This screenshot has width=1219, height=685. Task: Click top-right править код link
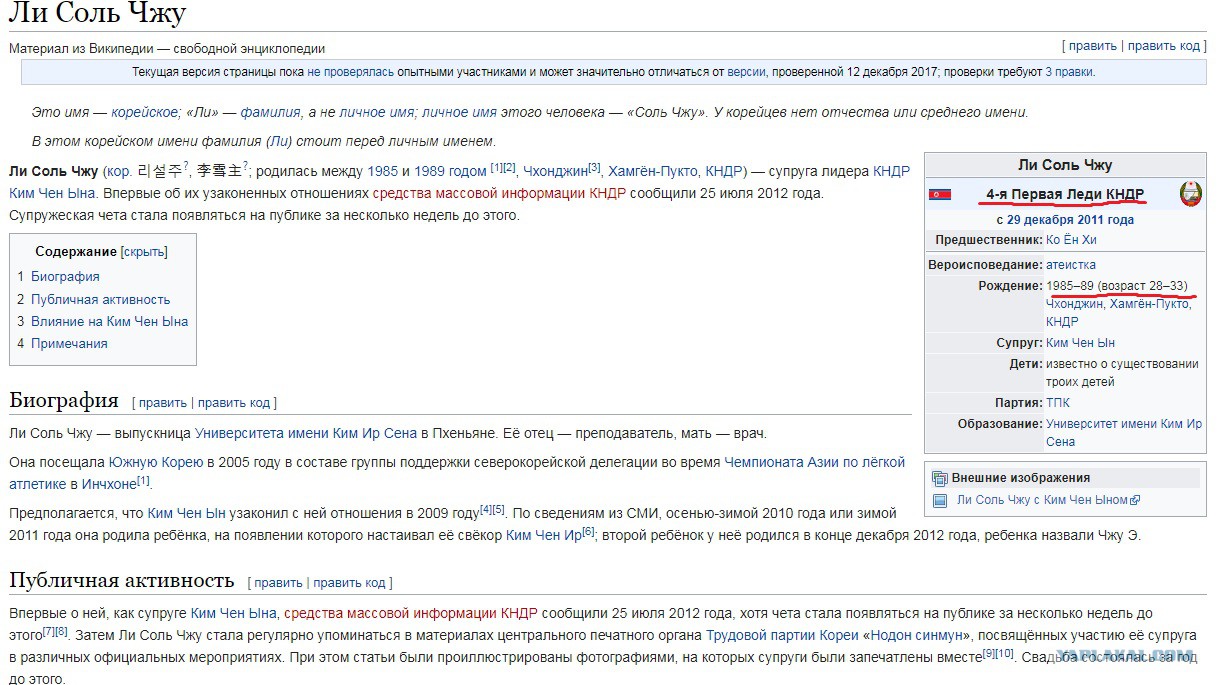pos(1163,46)
